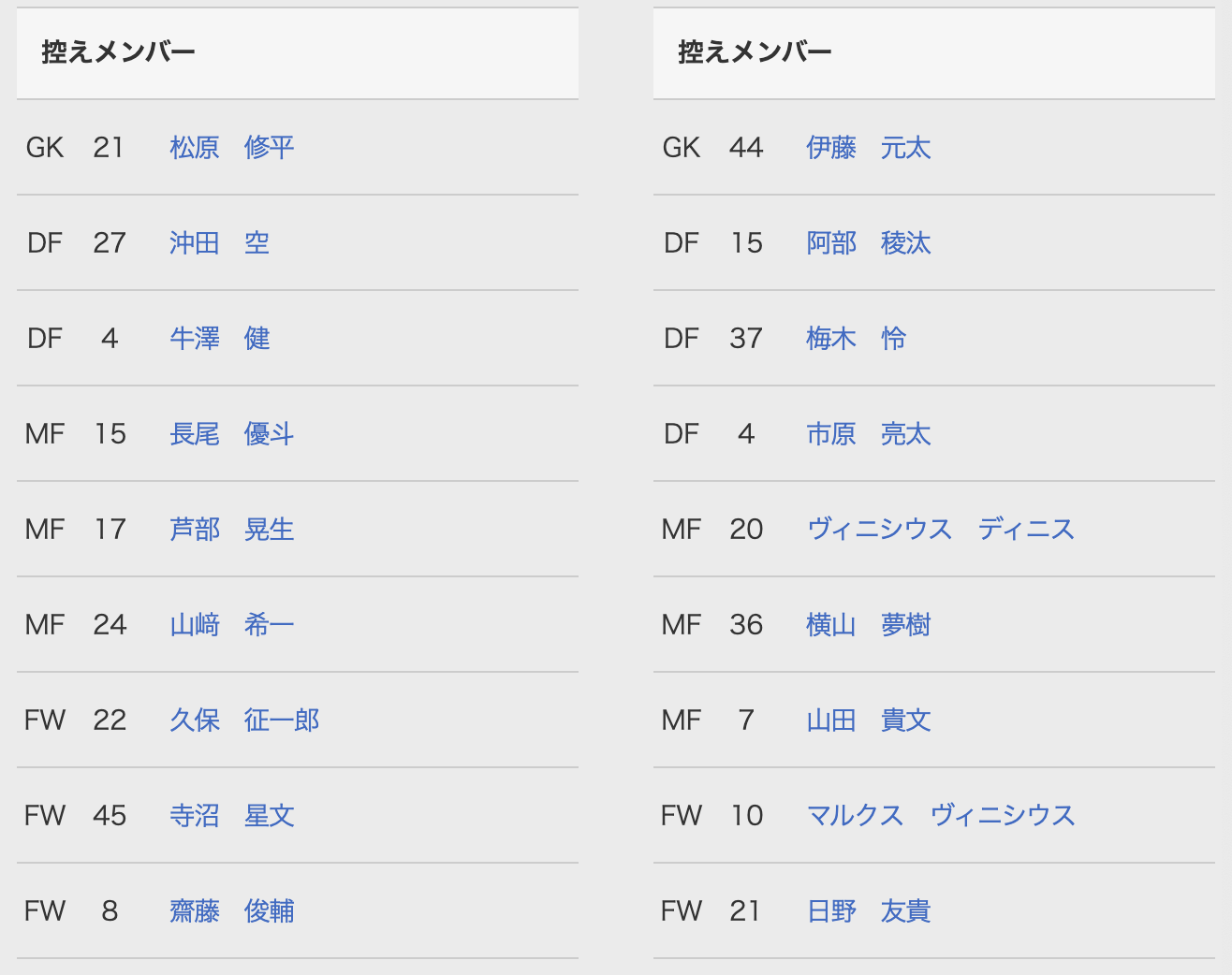The image size is (1232, 975).
Task: Select player link 市原 亮太
Action: [868, 434]
